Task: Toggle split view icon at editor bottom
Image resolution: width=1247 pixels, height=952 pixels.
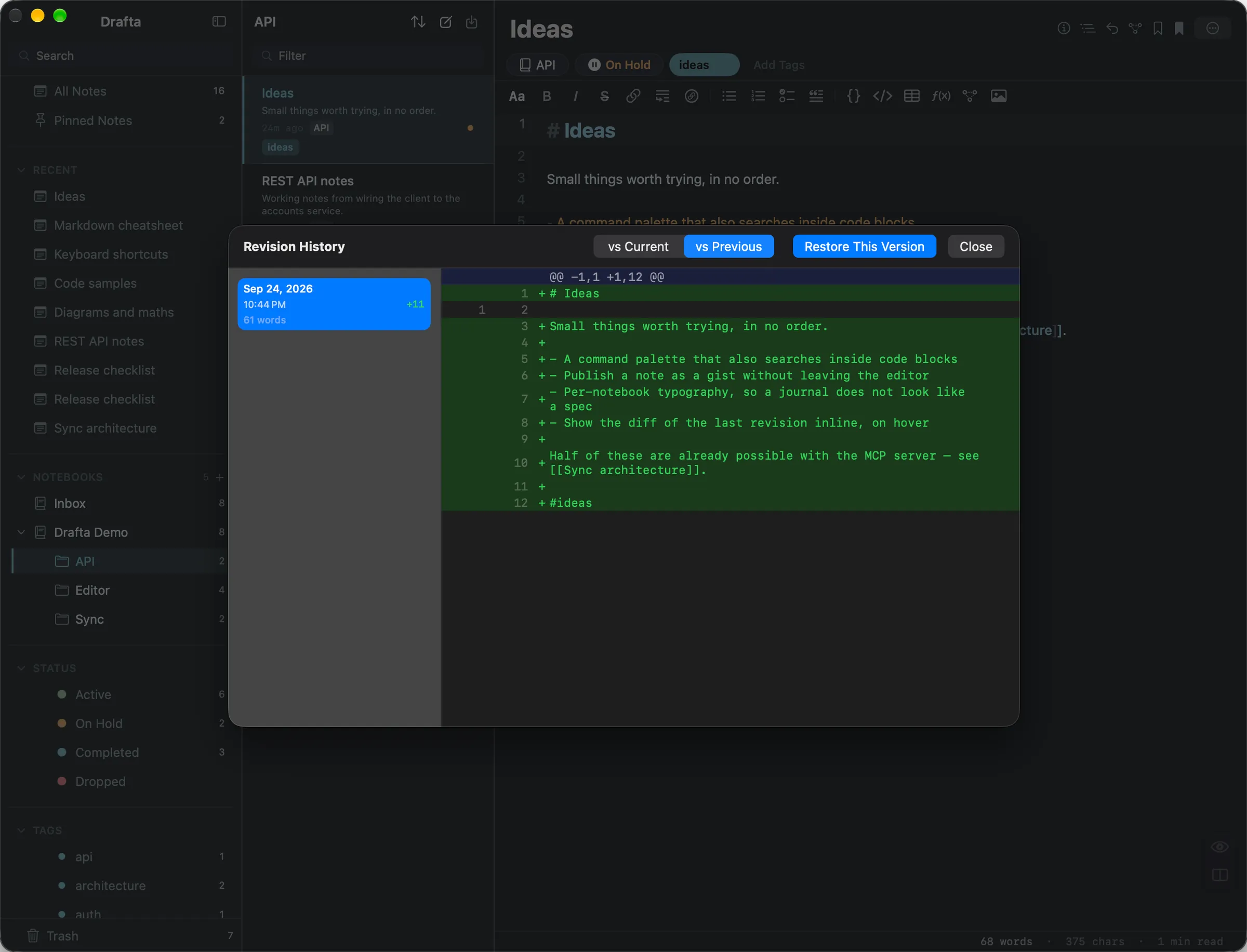Action: click(1220, 876)
